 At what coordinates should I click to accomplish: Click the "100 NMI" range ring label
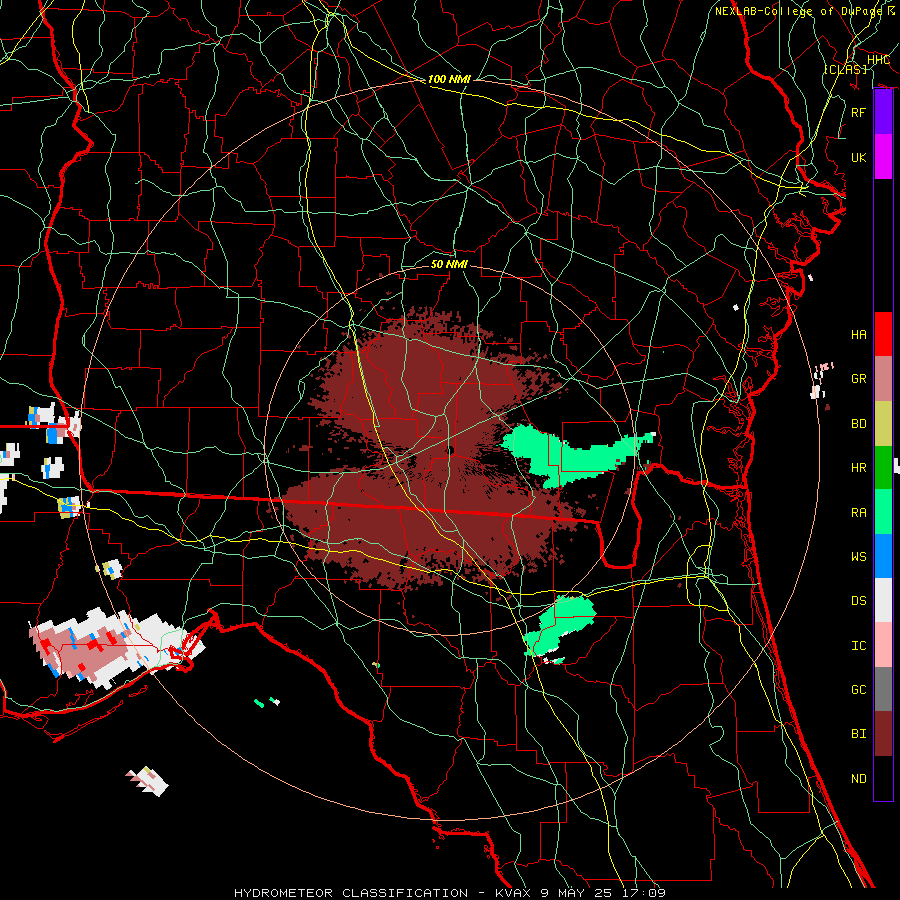(x=449, y=79)
